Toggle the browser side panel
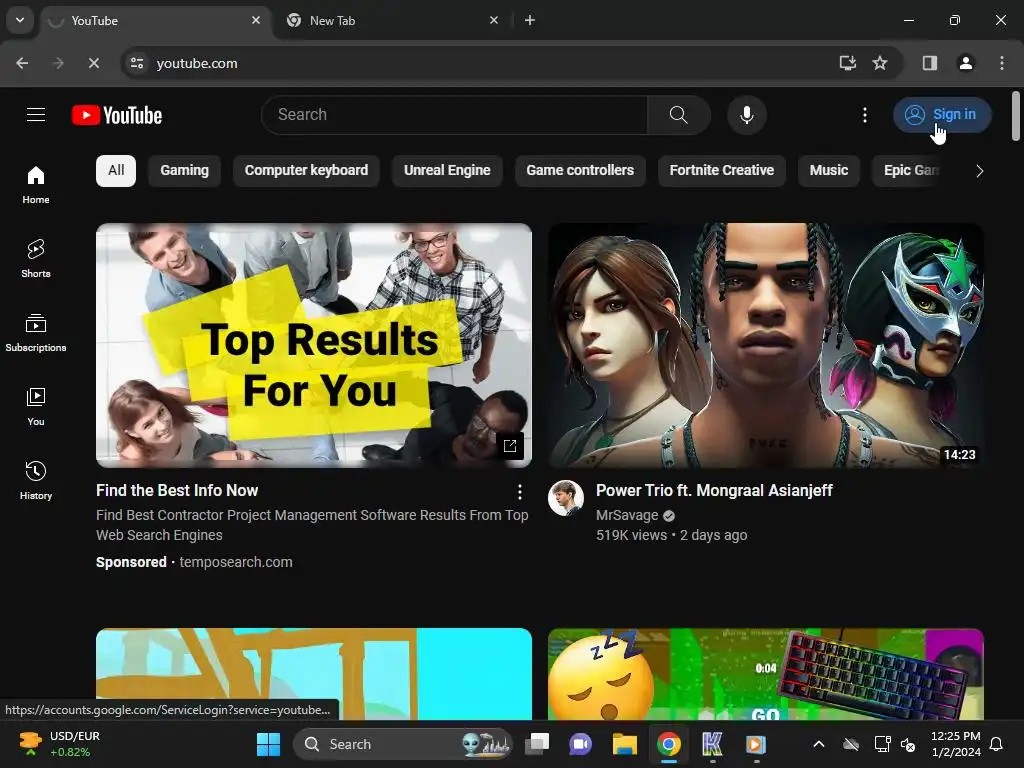 pos(929,63)
